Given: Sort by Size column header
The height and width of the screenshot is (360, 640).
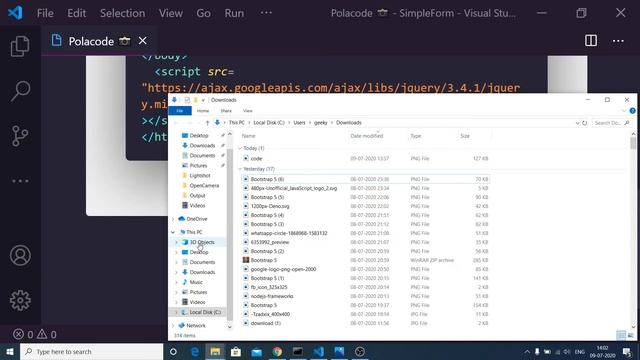Looking at the screenshot, I should pyautogui.click(x=465, y=136).
